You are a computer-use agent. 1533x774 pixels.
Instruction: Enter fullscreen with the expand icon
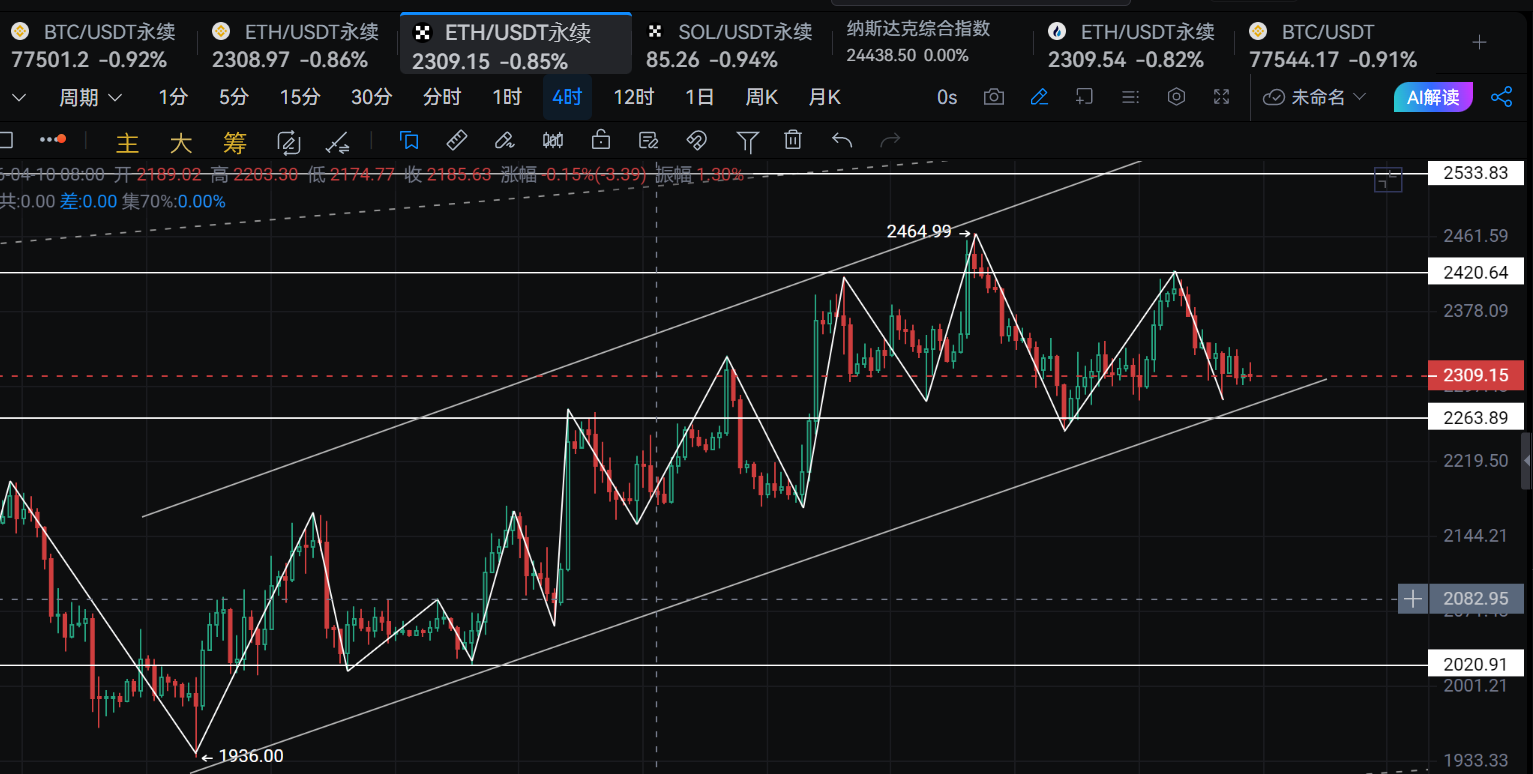point(1221,97)
